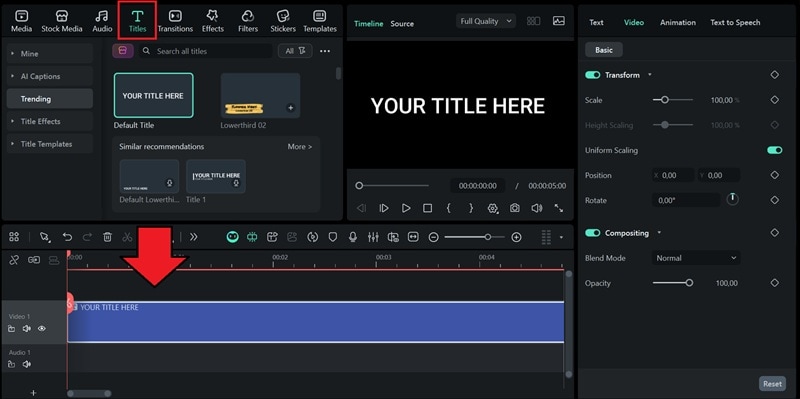Click the Opacity slider
This screenshot has height=399, width=800.
point(673,283)
